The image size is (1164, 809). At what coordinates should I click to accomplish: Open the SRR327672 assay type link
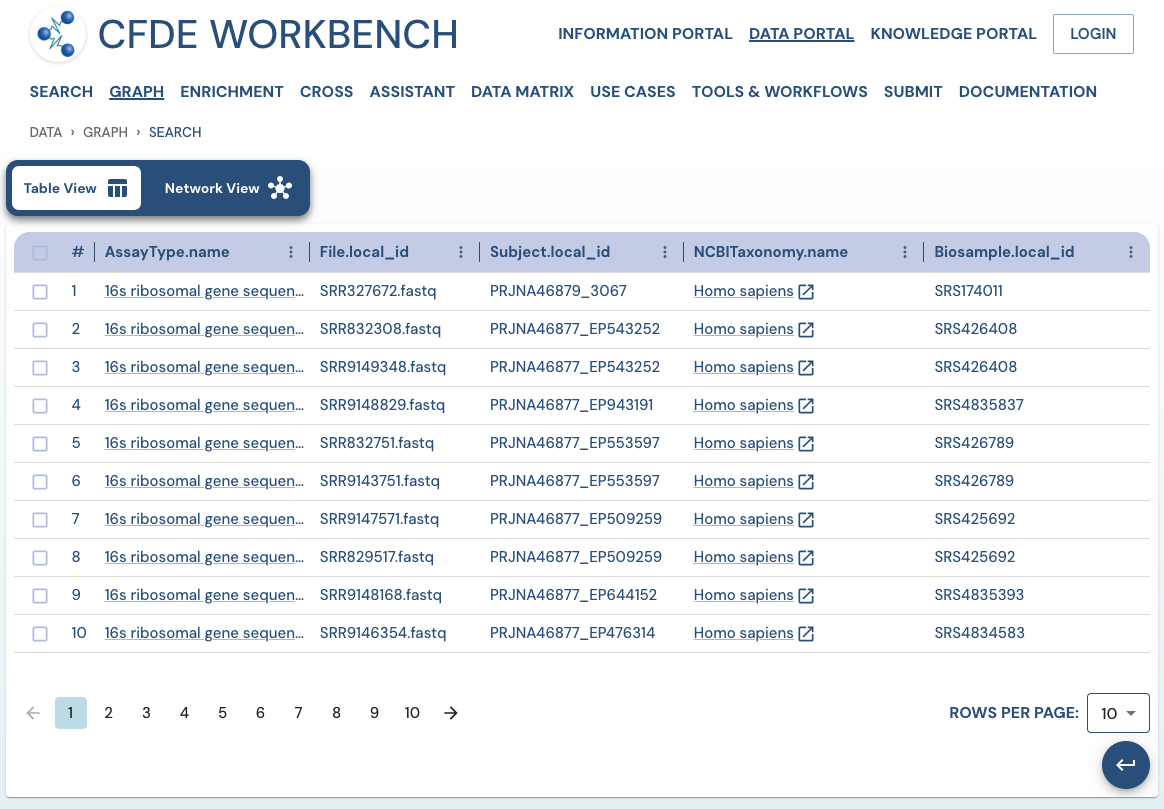pyautogui.click(x=204, y=291)
